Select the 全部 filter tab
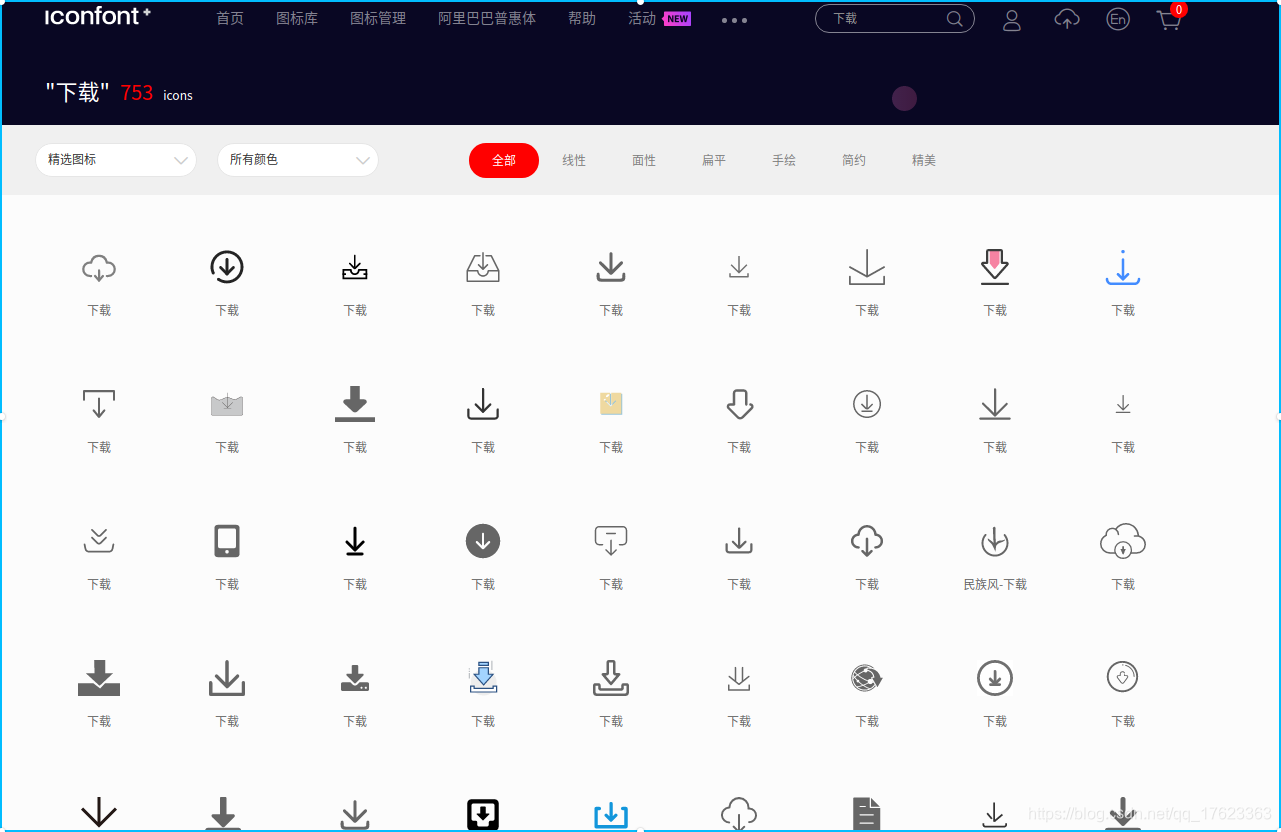The height and width of the screenshot is (832, 1281). click(x=504, y=160)
